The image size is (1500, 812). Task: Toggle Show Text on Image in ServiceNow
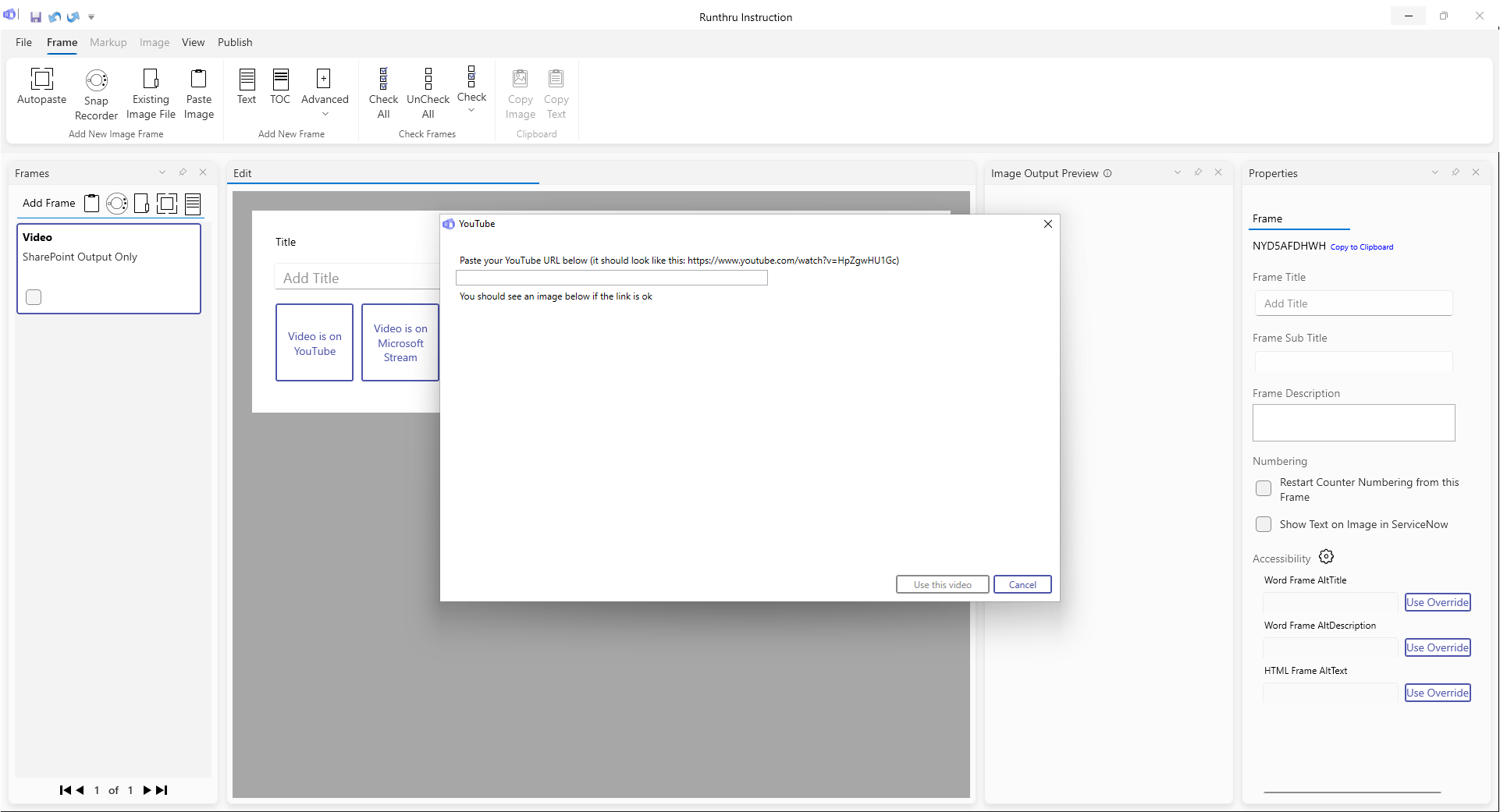coord(1264,525)
